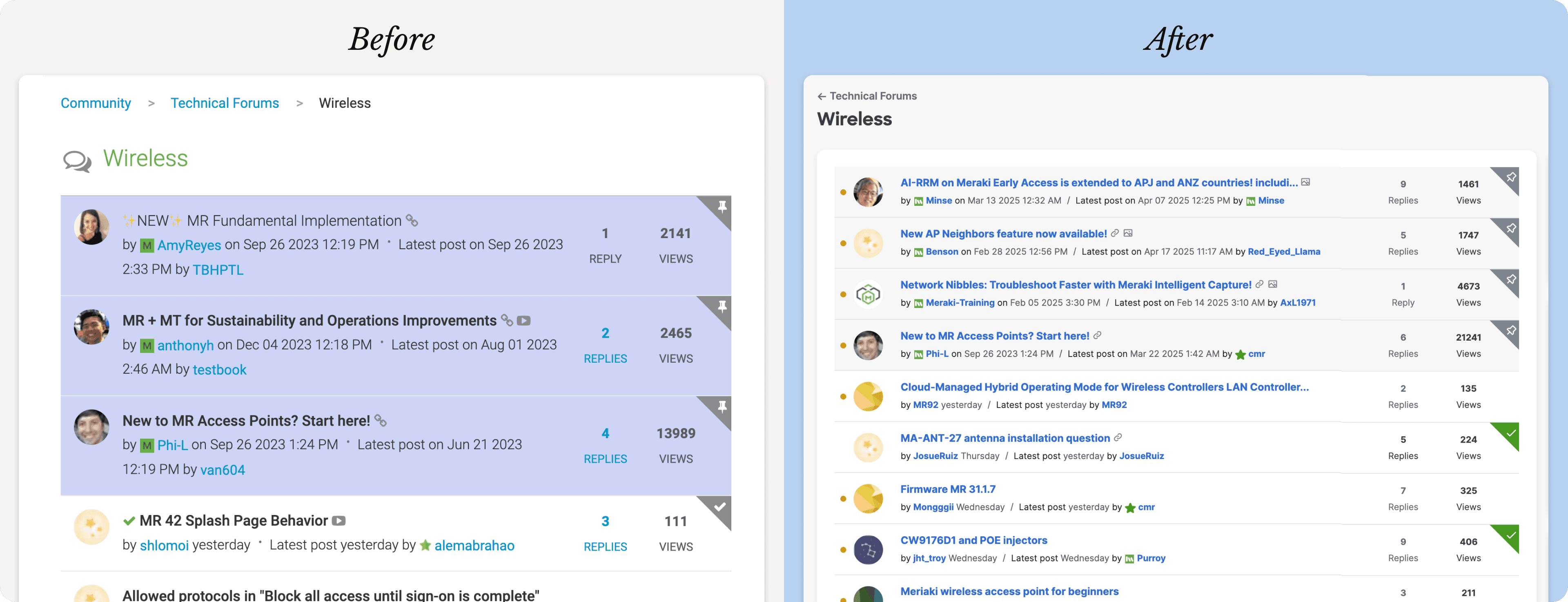The width and height of the screenshot is (1568, 602).
Task: Open the Firmware MR 31.1.7 thread
Action: coord(948,489)
